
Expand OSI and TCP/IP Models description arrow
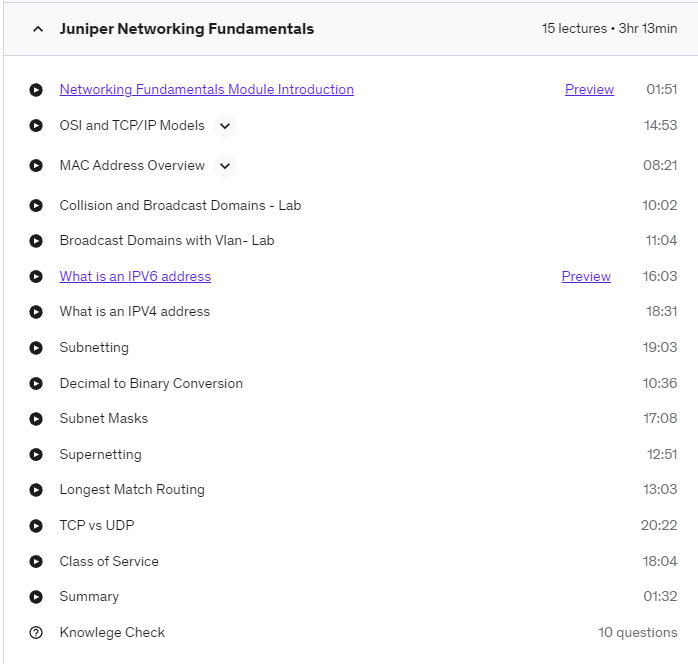pyautogui.click(x=225, y=126)
